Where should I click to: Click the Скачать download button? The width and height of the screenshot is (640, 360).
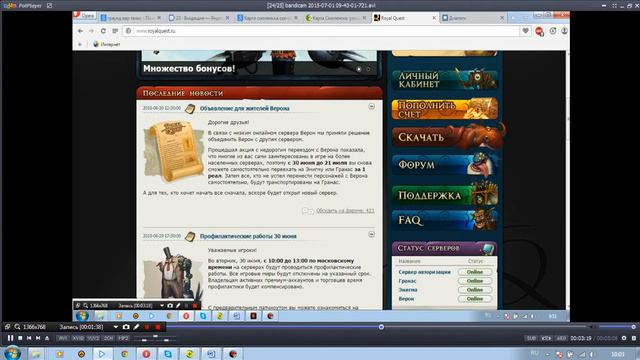447,137
